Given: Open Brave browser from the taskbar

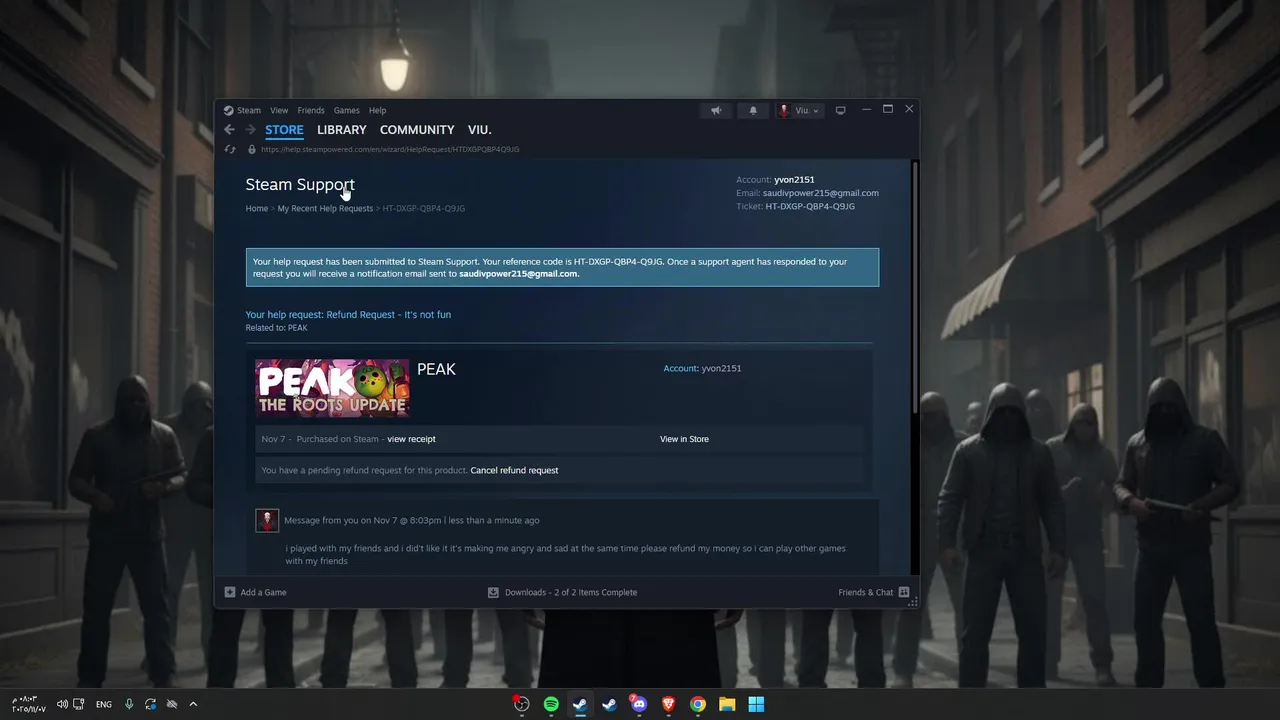Looking at the screenshot, I should click(668, 704).
